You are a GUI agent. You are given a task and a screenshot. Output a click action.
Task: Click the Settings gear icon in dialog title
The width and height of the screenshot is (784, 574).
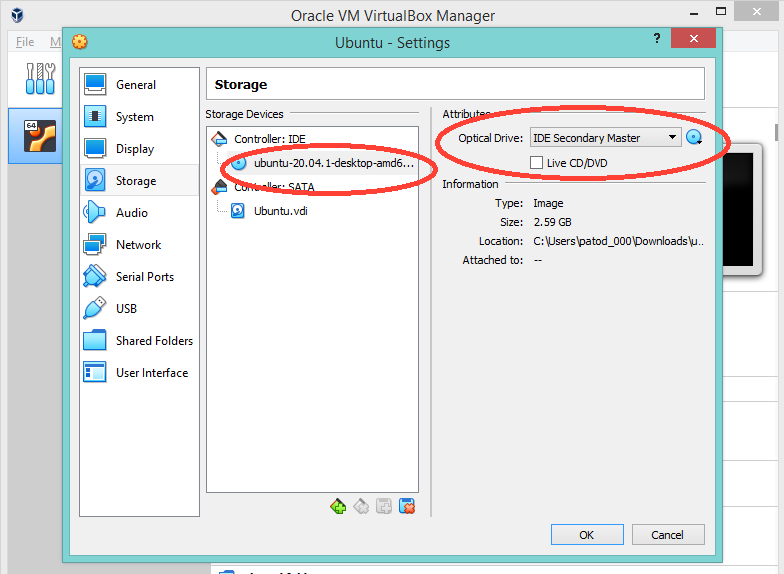(80, 42)
